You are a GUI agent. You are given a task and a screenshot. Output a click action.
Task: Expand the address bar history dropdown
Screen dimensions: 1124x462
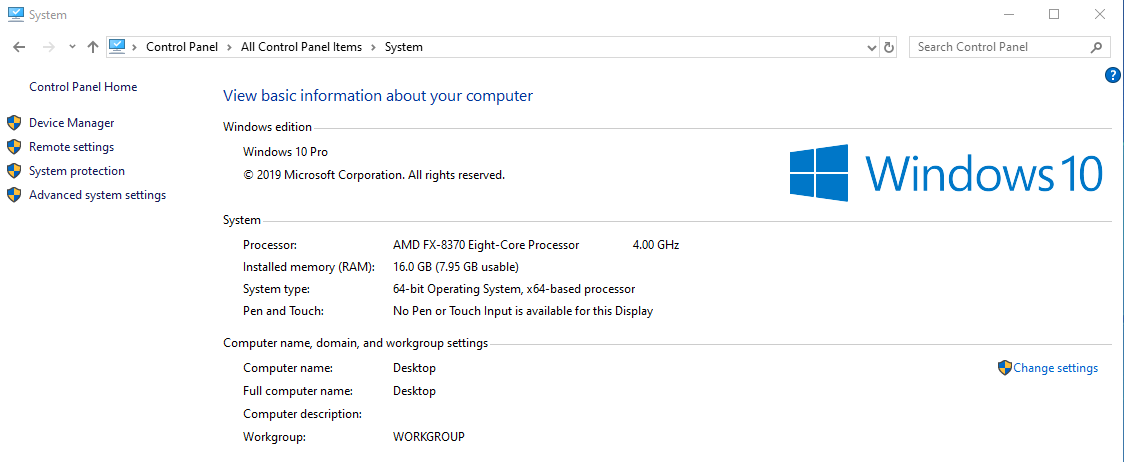coord(871,47)
